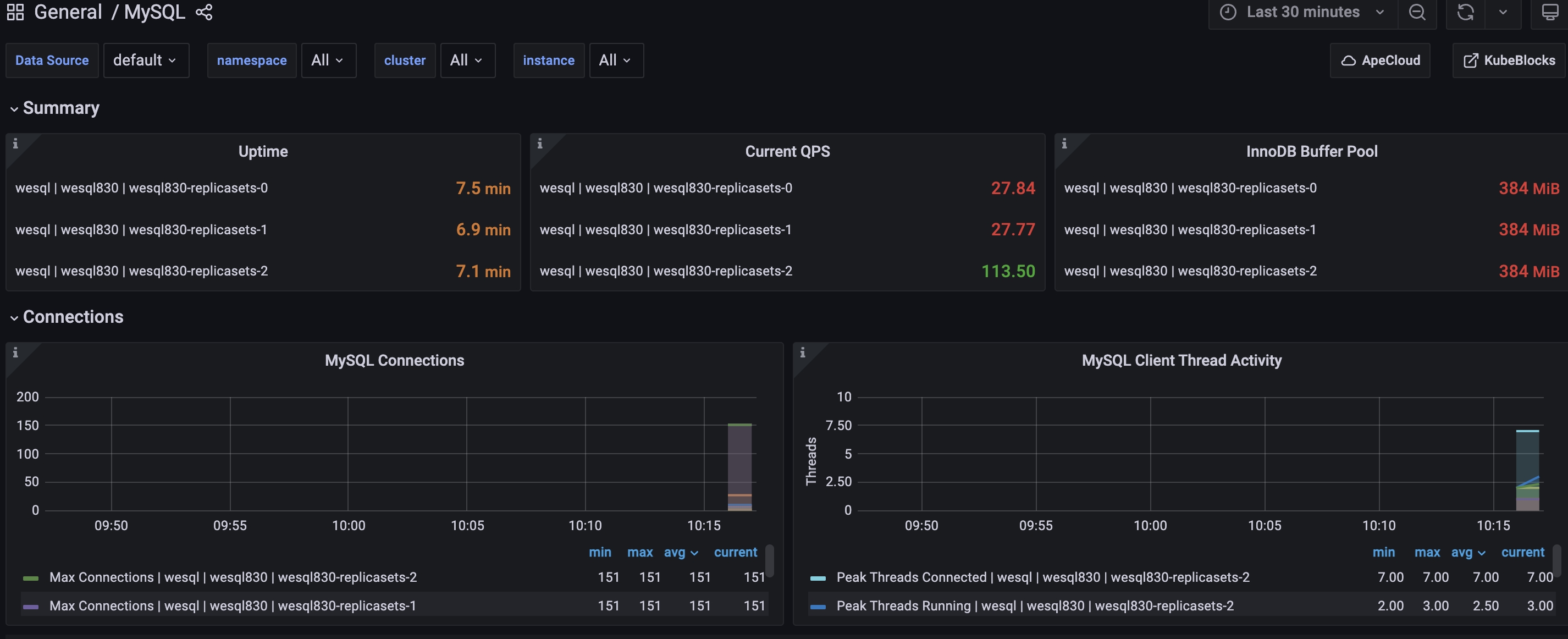Toggle Peak Threads Connected replicasets-2 series
The height and width of the screenshot is (639, 1568).
point(1043,577)
